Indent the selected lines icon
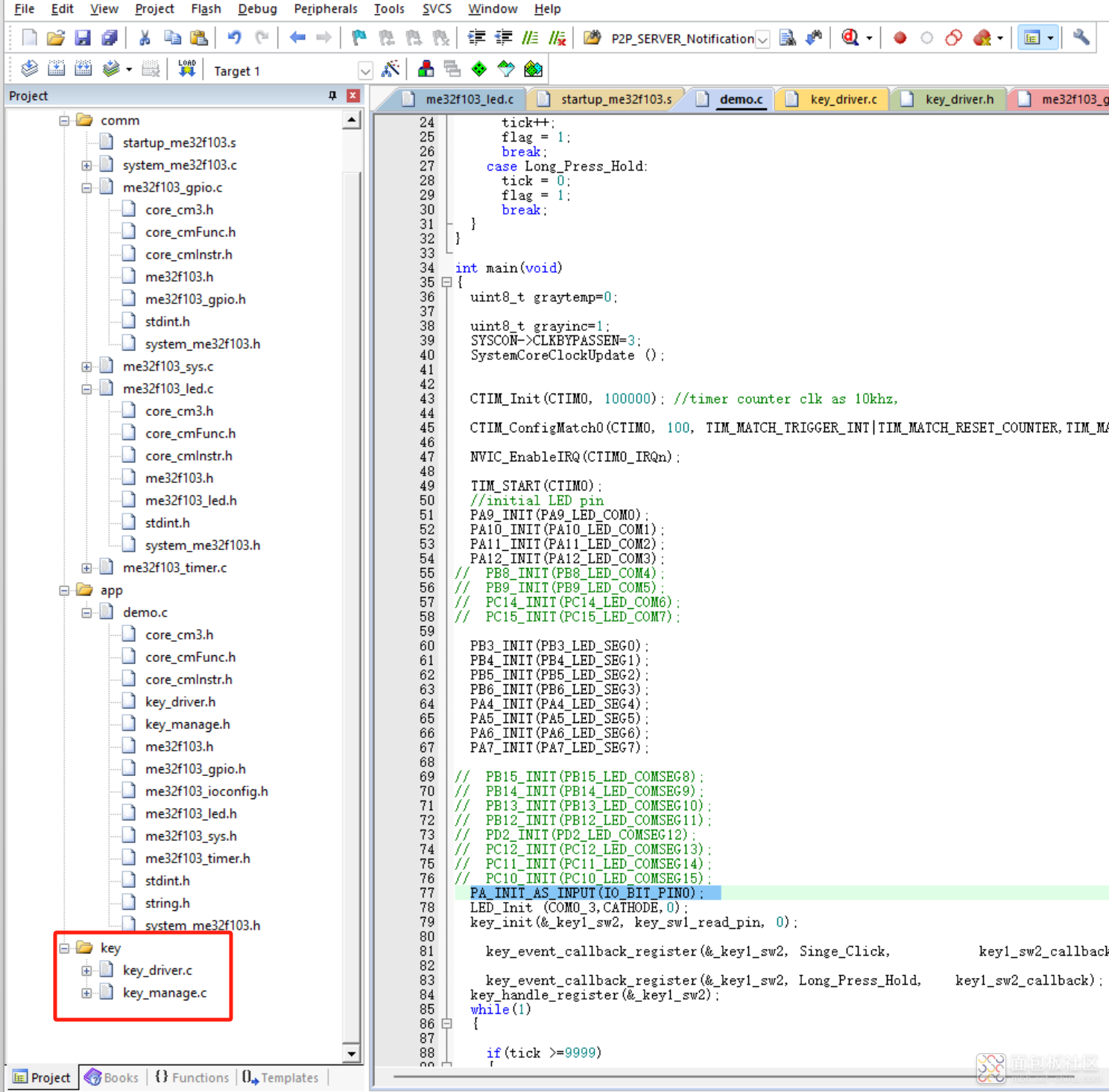This screenshot has width=1109, height=1092. 476,37
